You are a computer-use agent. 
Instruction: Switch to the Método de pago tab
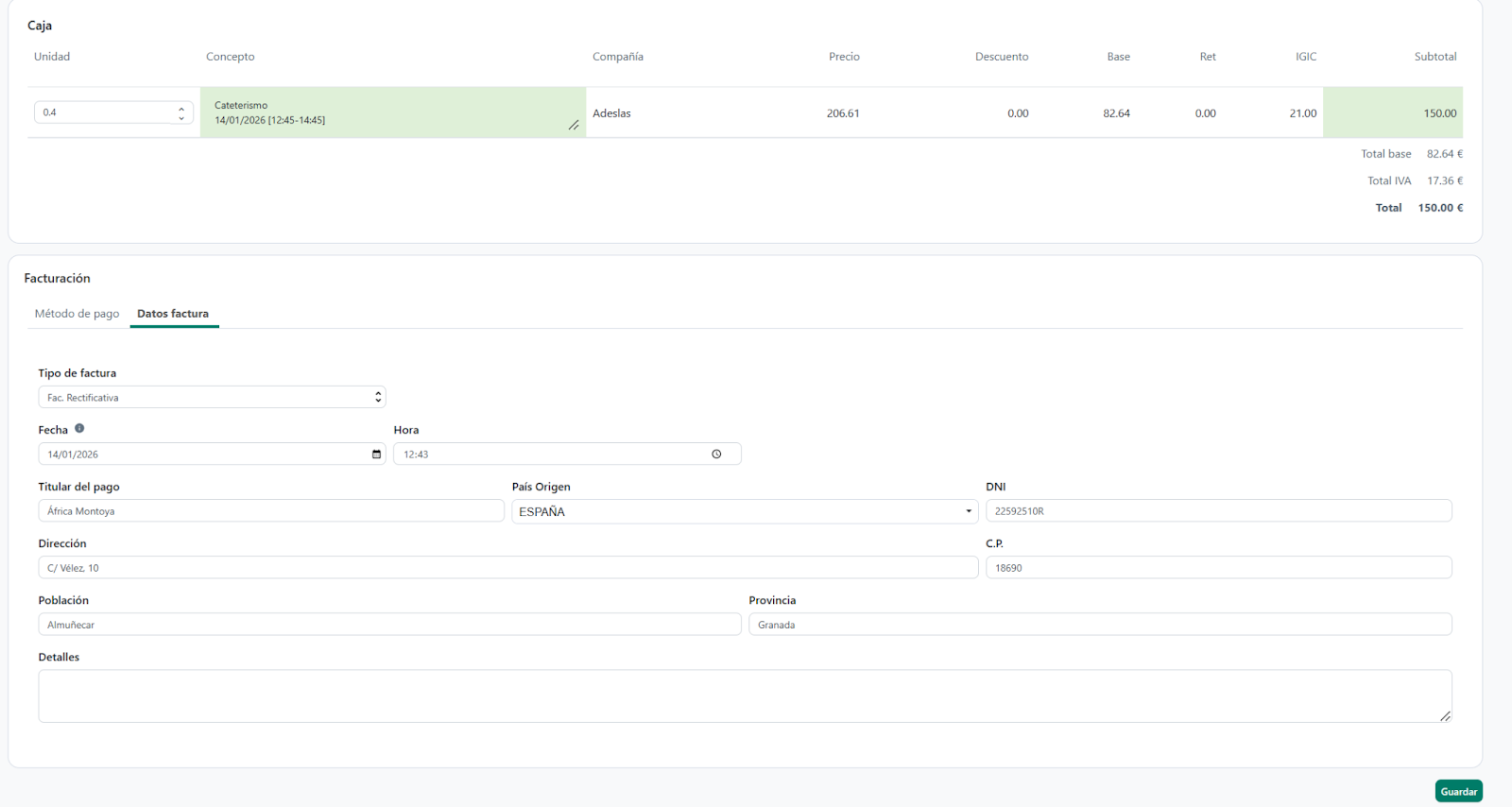(x=77, y=314)
